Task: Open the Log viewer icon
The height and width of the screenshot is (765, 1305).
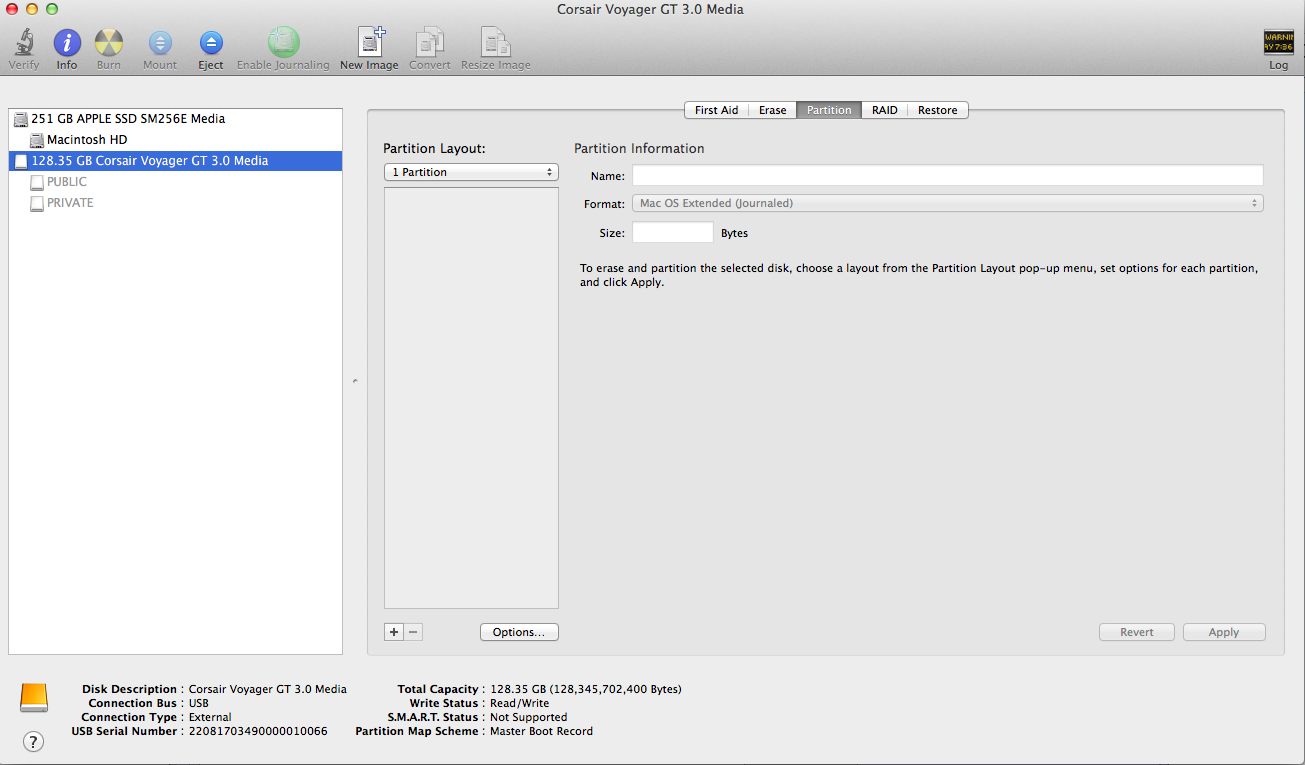Action: pos(1278,42)
